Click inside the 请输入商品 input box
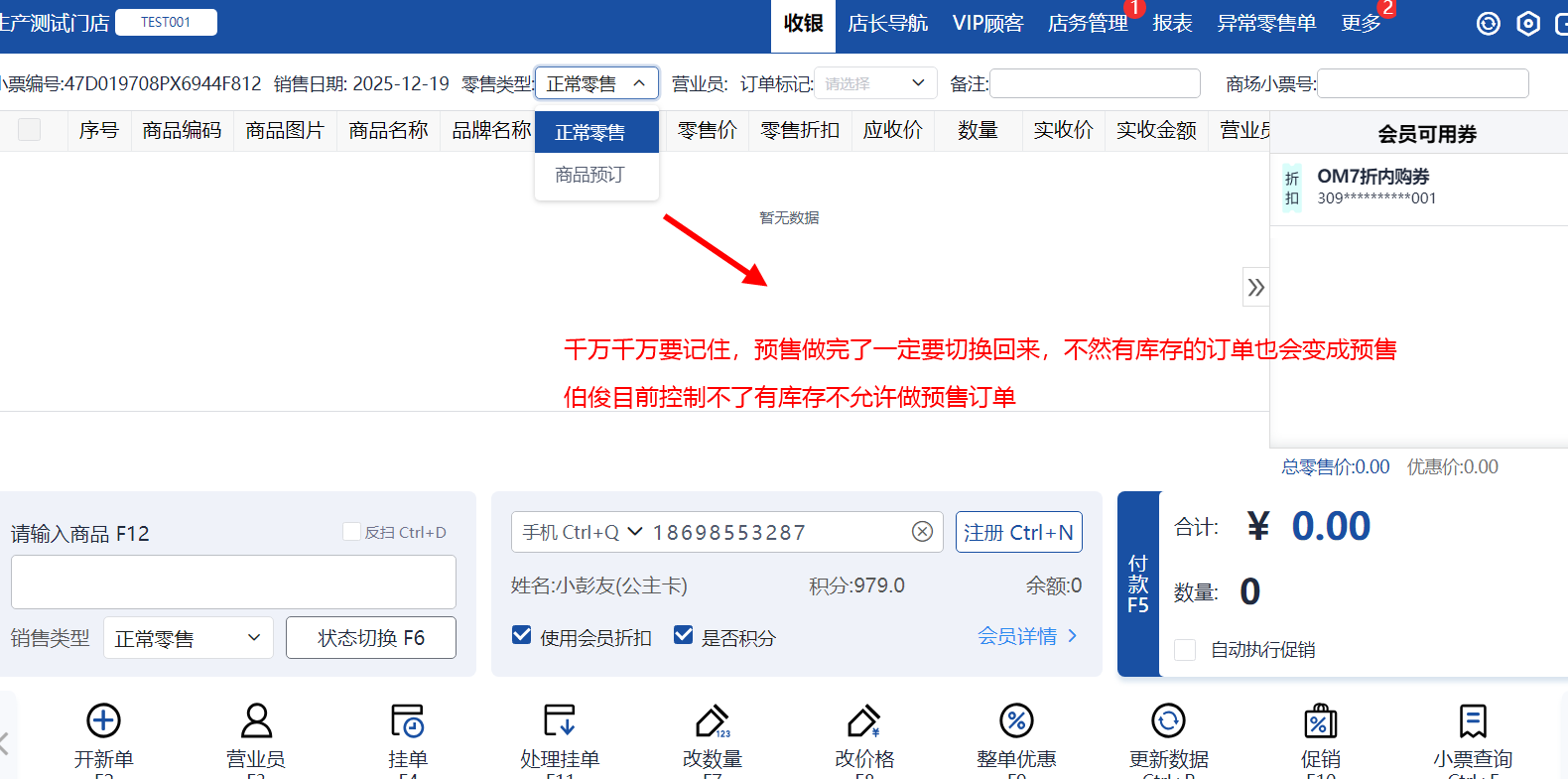This screenshot has height=779, width=1568. tap(233, 582)
